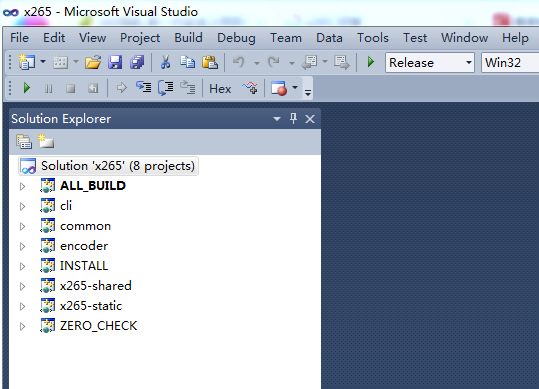Click the Step Over debug icon
Viewport: 539px width, 389px height.
tap(166, 87)
